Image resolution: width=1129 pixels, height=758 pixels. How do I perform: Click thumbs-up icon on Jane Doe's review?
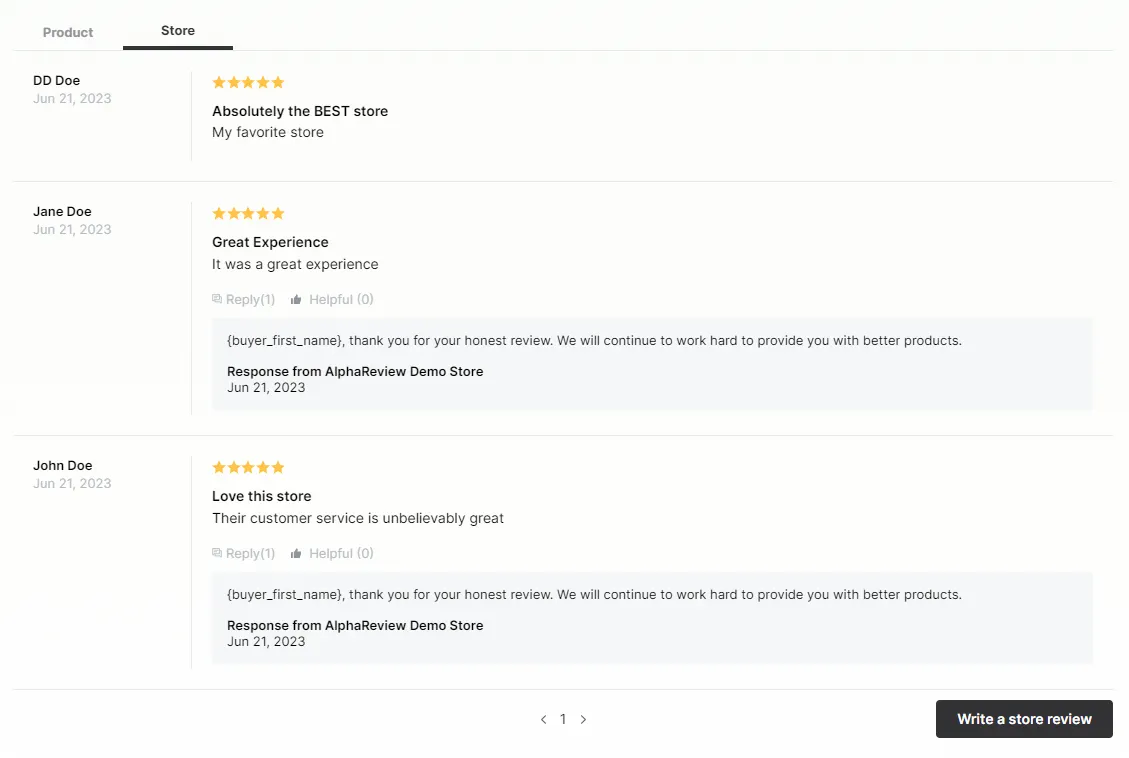click(296, 299)
